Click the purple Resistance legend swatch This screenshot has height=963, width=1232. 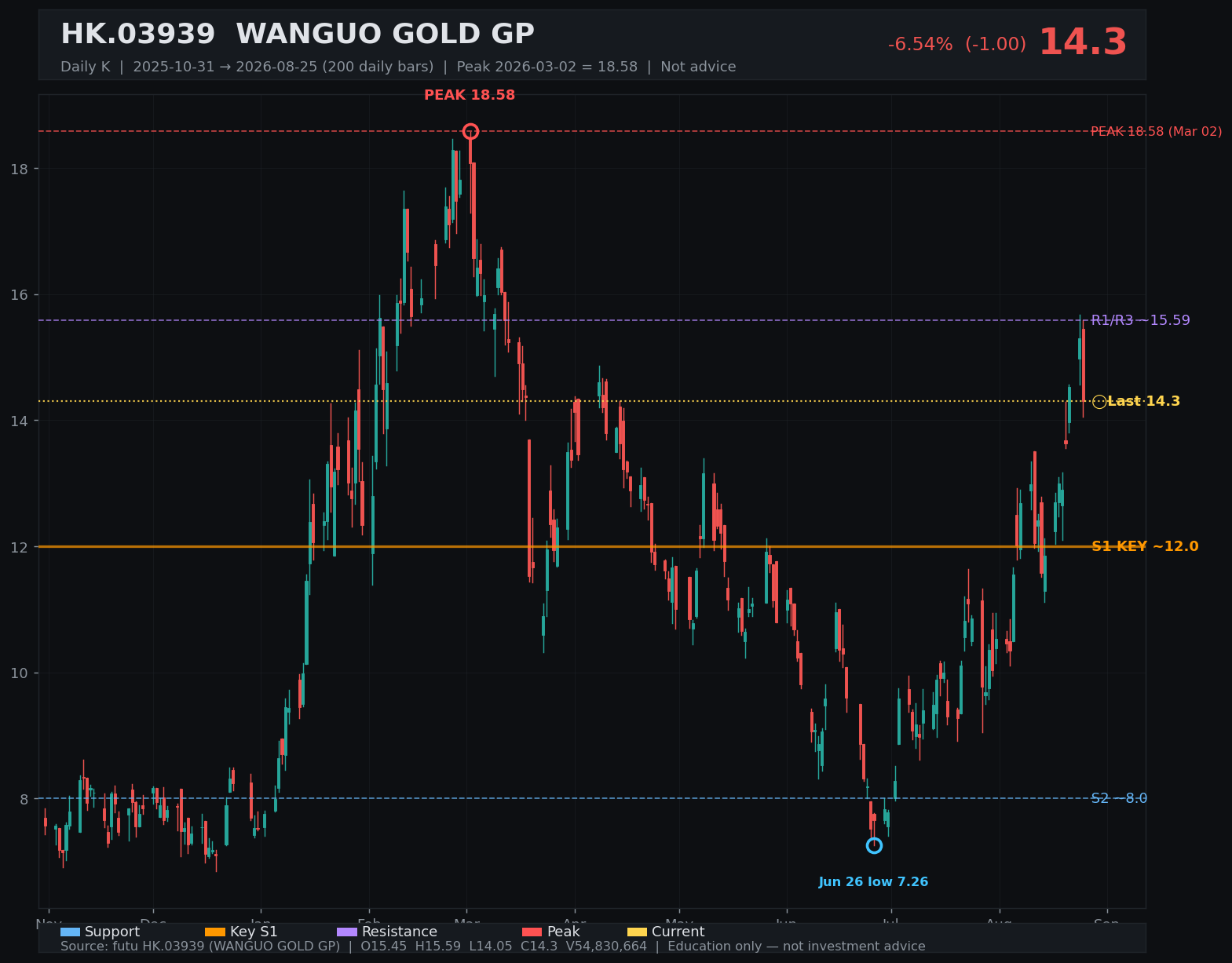(x=347, y=932)
